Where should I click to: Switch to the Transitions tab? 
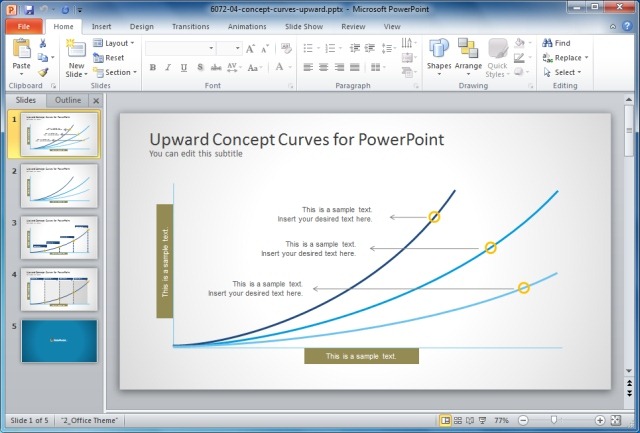(x=191, y=27)
